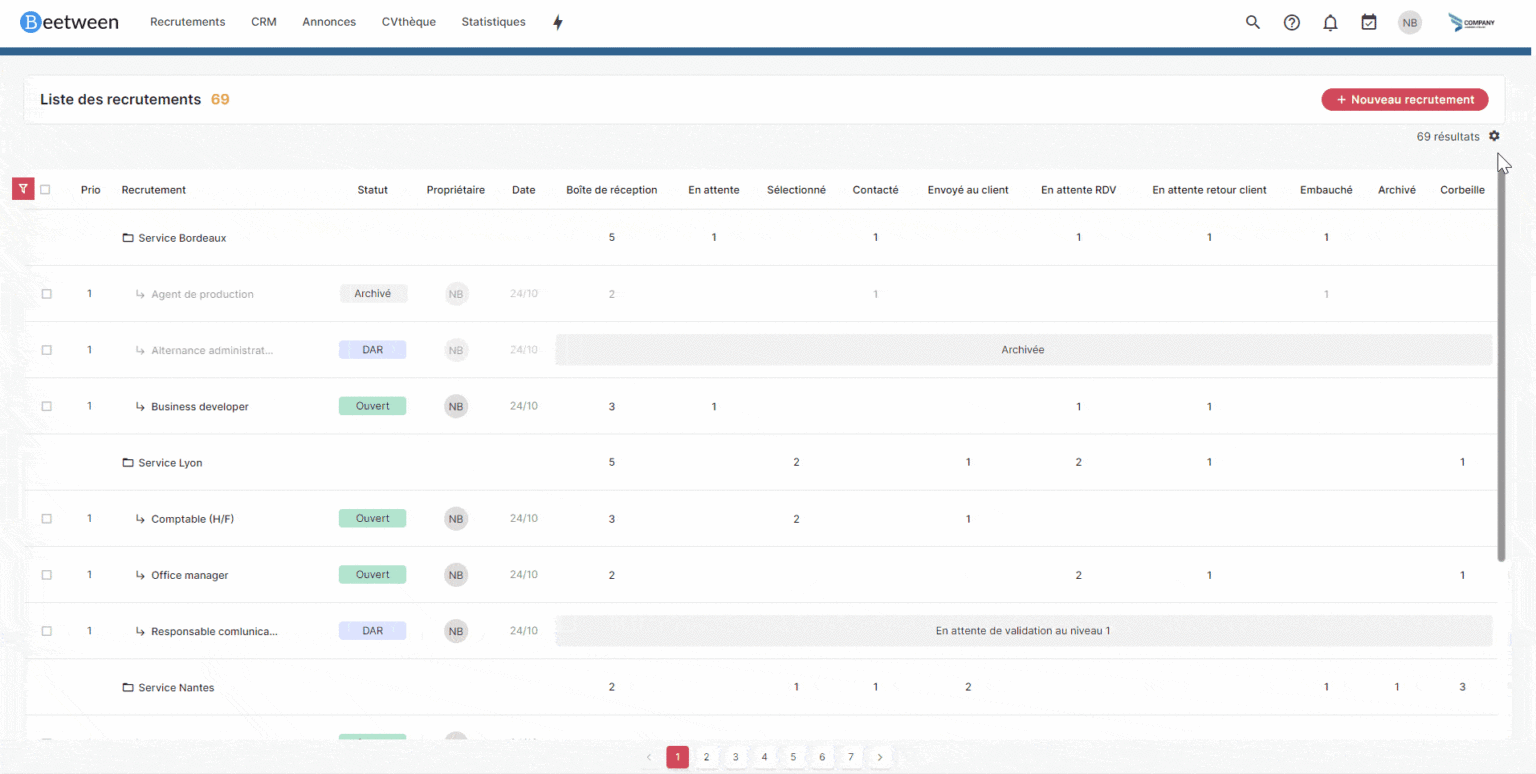
Task: Open the Business developer recruitment
Action: point(199,406)
